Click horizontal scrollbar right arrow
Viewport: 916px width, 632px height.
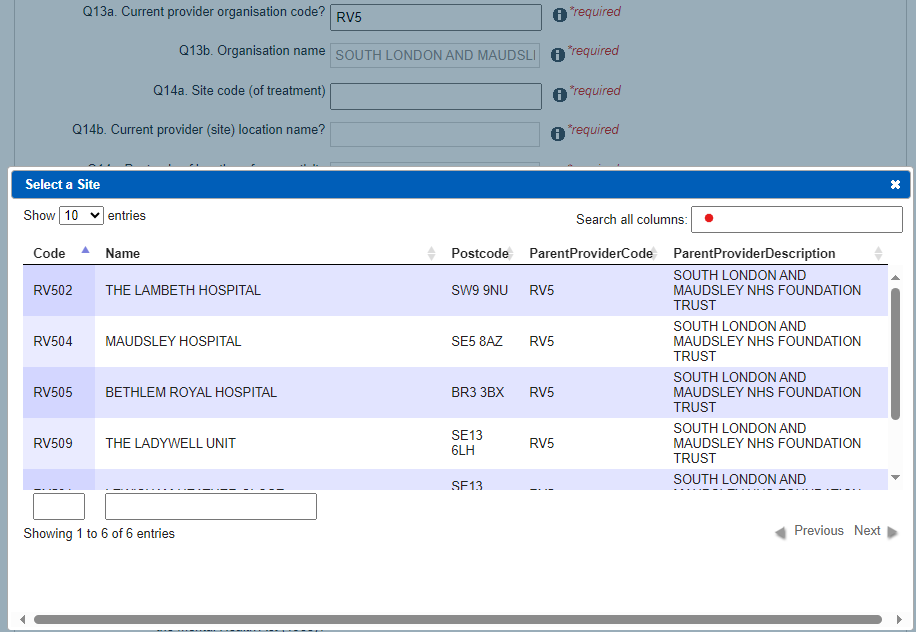coord(899,619)
